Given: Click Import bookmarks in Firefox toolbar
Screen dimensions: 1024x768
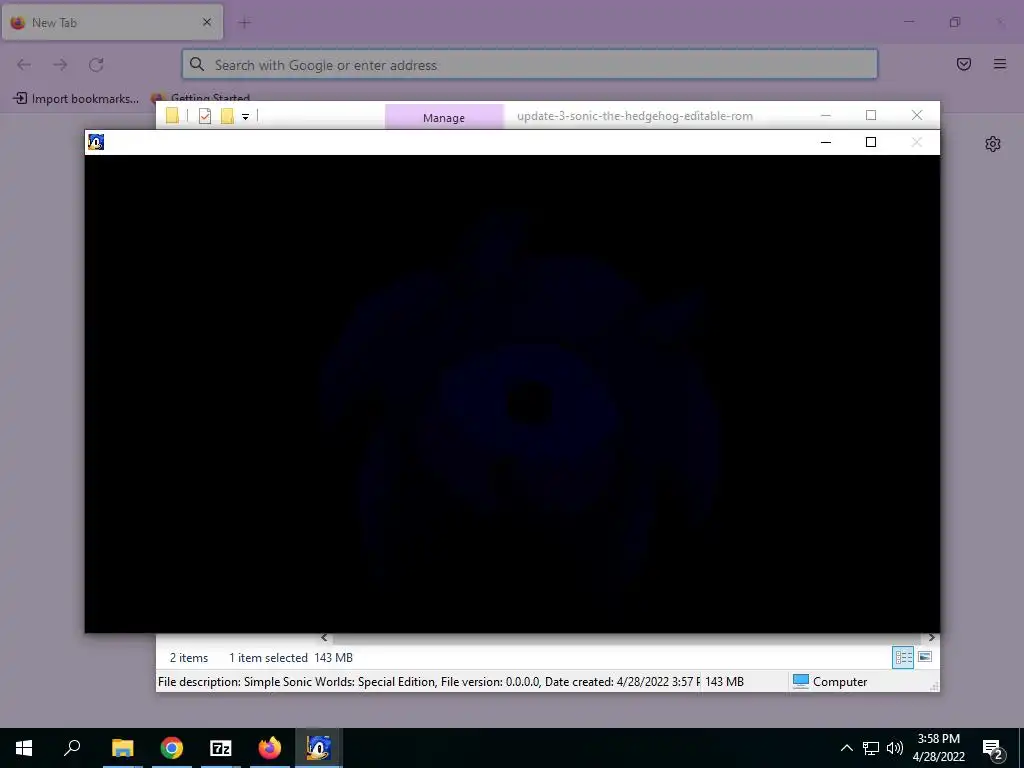Looking at the screenshot, I should 76,99.
